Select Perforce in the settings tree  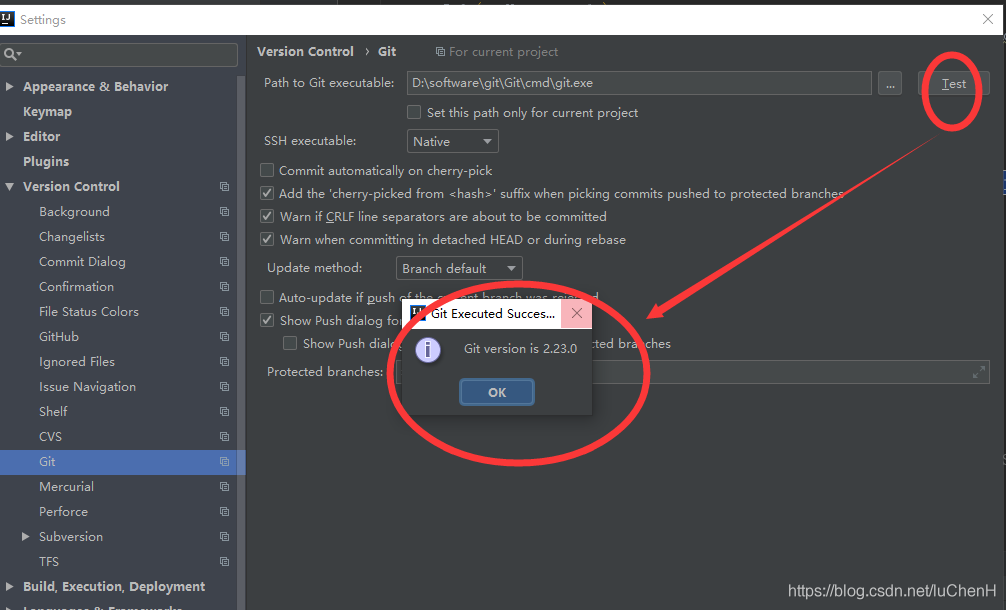[64, 512]
